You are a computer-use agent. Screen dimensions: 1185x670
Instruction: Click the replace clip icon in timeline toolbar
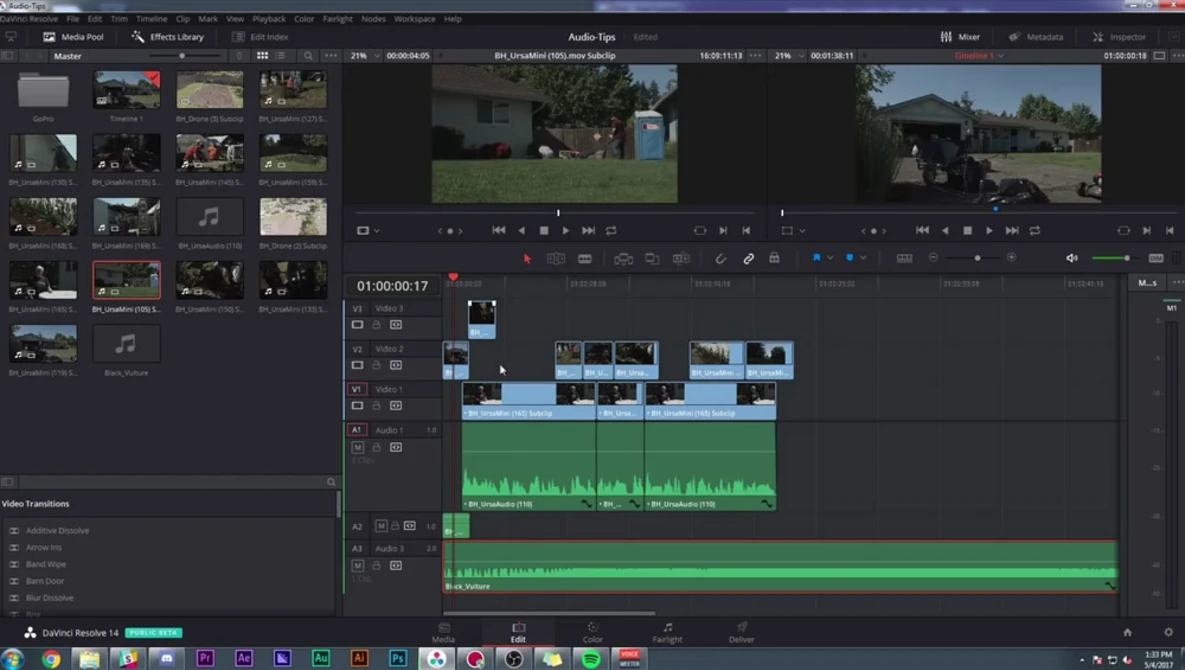coord(681,258)
